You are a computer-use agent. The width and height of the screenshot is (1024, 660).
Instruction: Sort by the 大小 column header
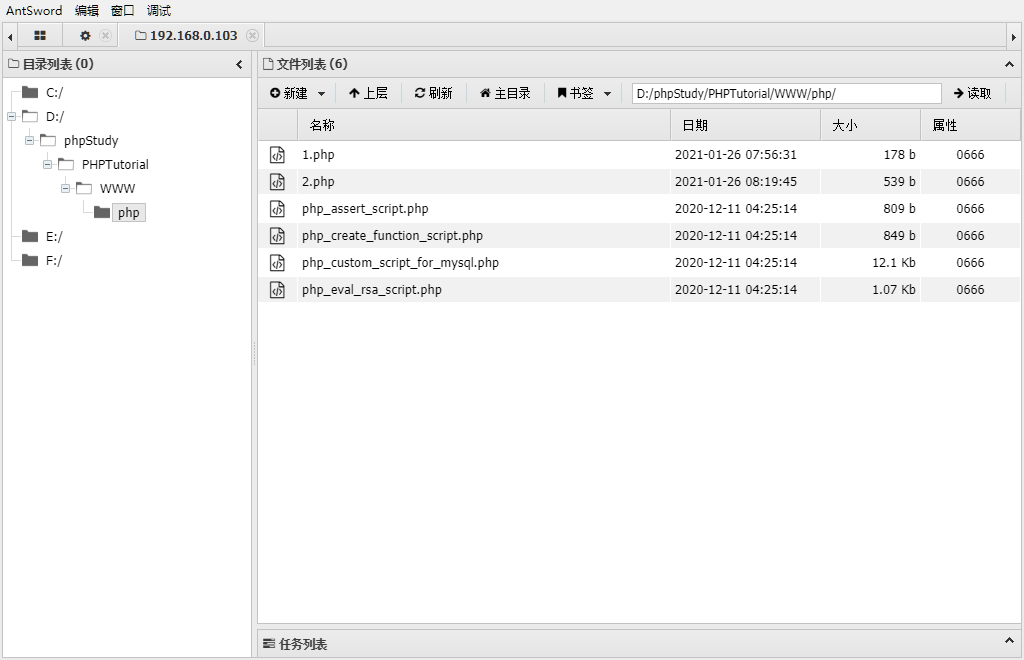tap(871, 125)
